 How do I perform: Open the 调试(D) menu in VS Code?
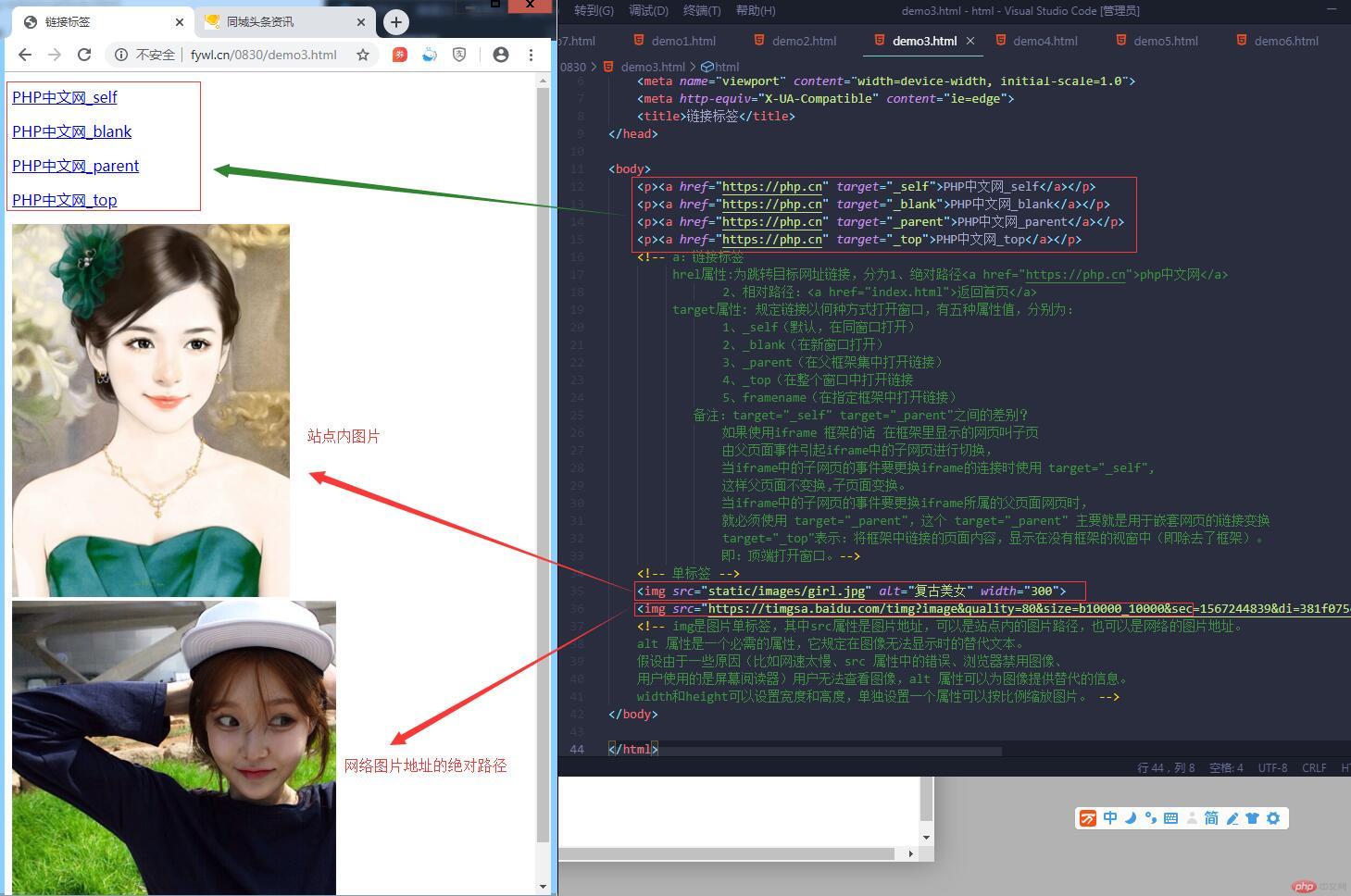(x=648, y=10)
